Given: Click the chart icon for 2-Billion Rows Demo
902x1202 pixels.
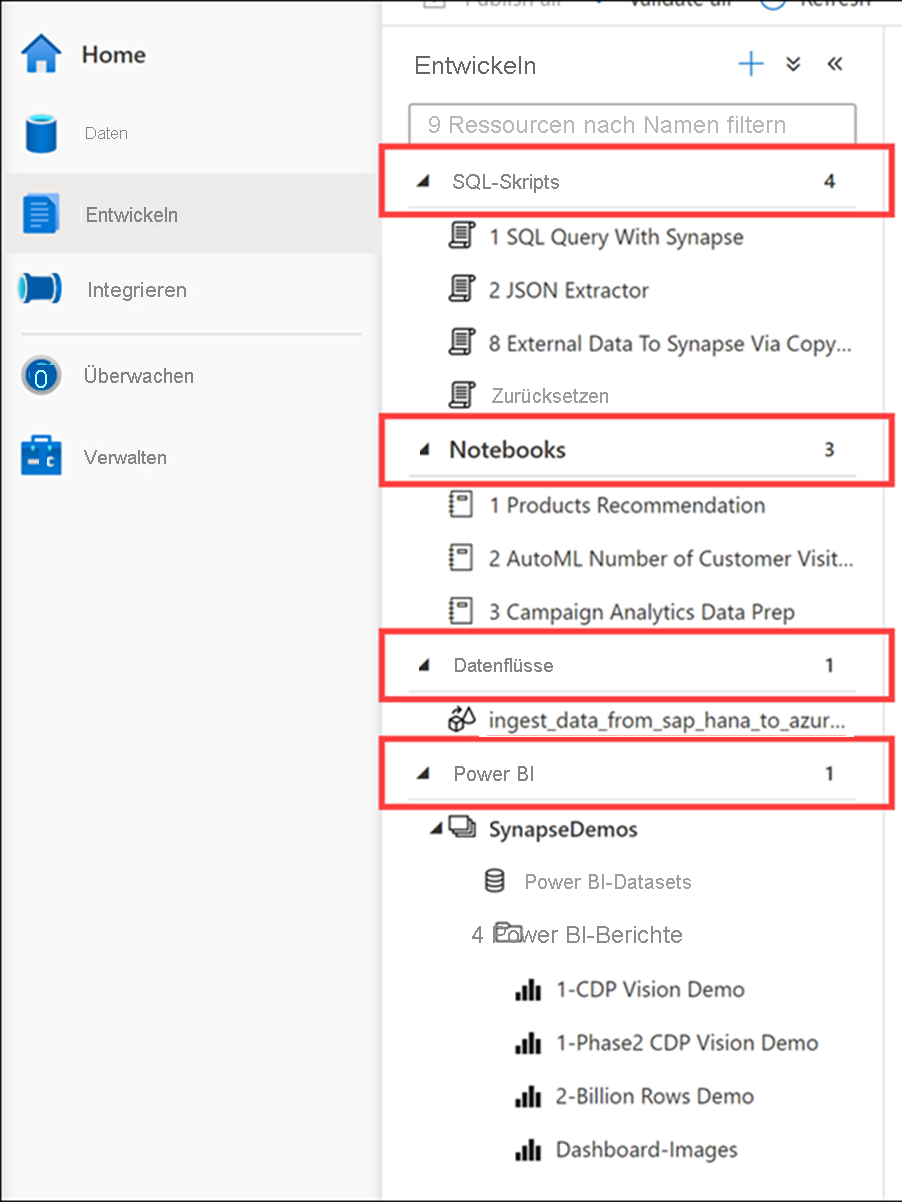Looking at the screenshot, I should pos(528,1096).
